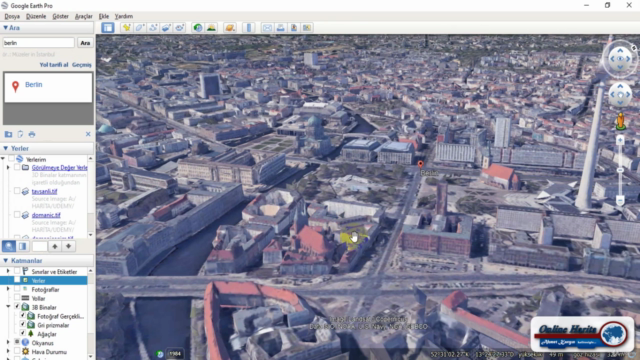This screenshot has height=360, width=640.
Task: Select the Add Polygon toolbar icon
Action: [140, 28]
